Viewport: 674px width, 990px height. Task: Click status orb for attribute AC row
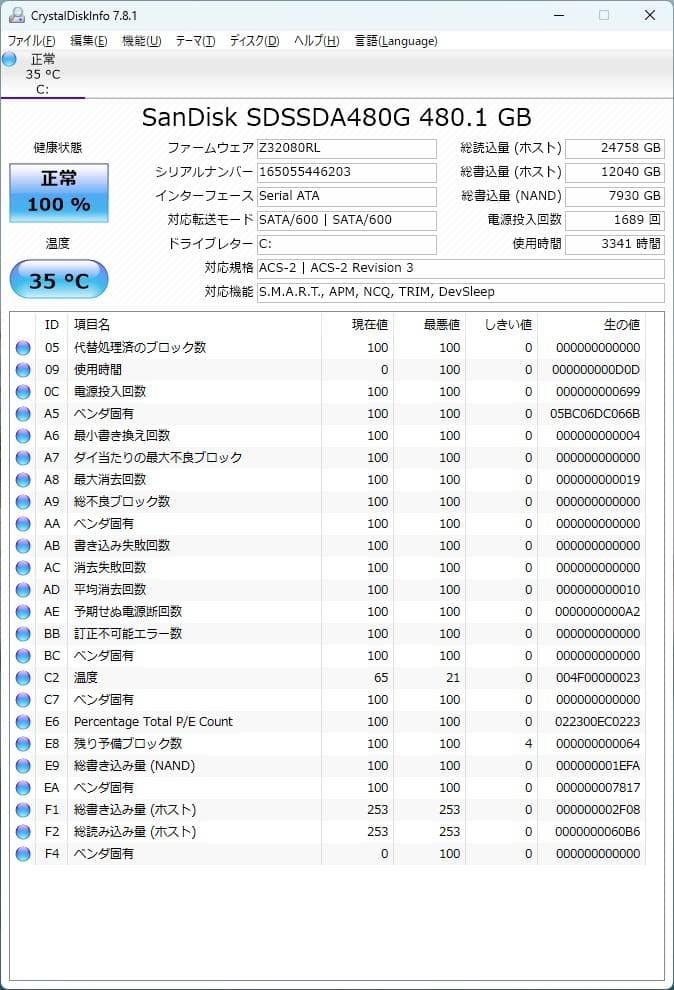[23, 568]
